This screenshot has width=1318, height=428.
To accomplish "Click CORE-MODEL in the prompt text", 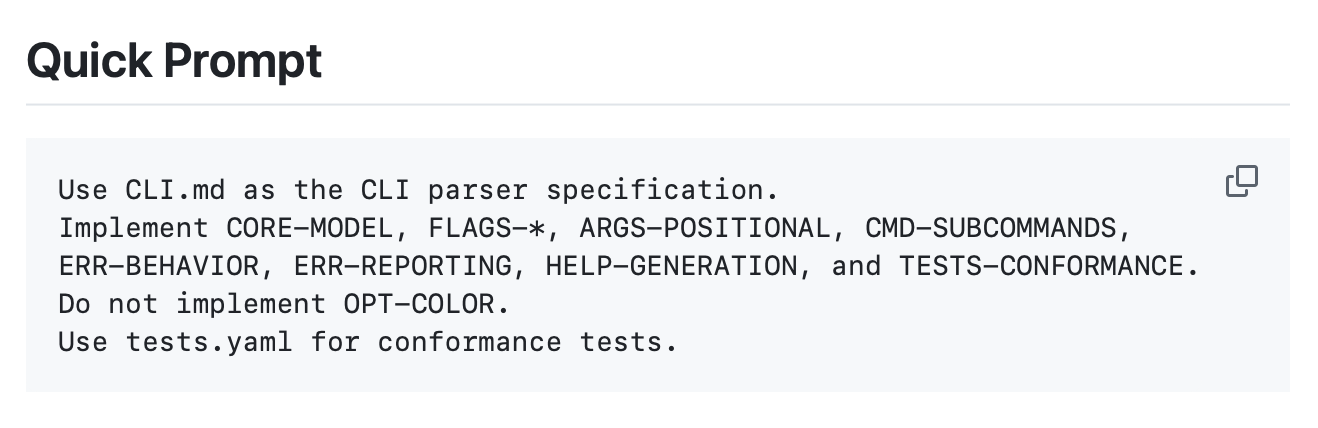I will tap(311, 228).
